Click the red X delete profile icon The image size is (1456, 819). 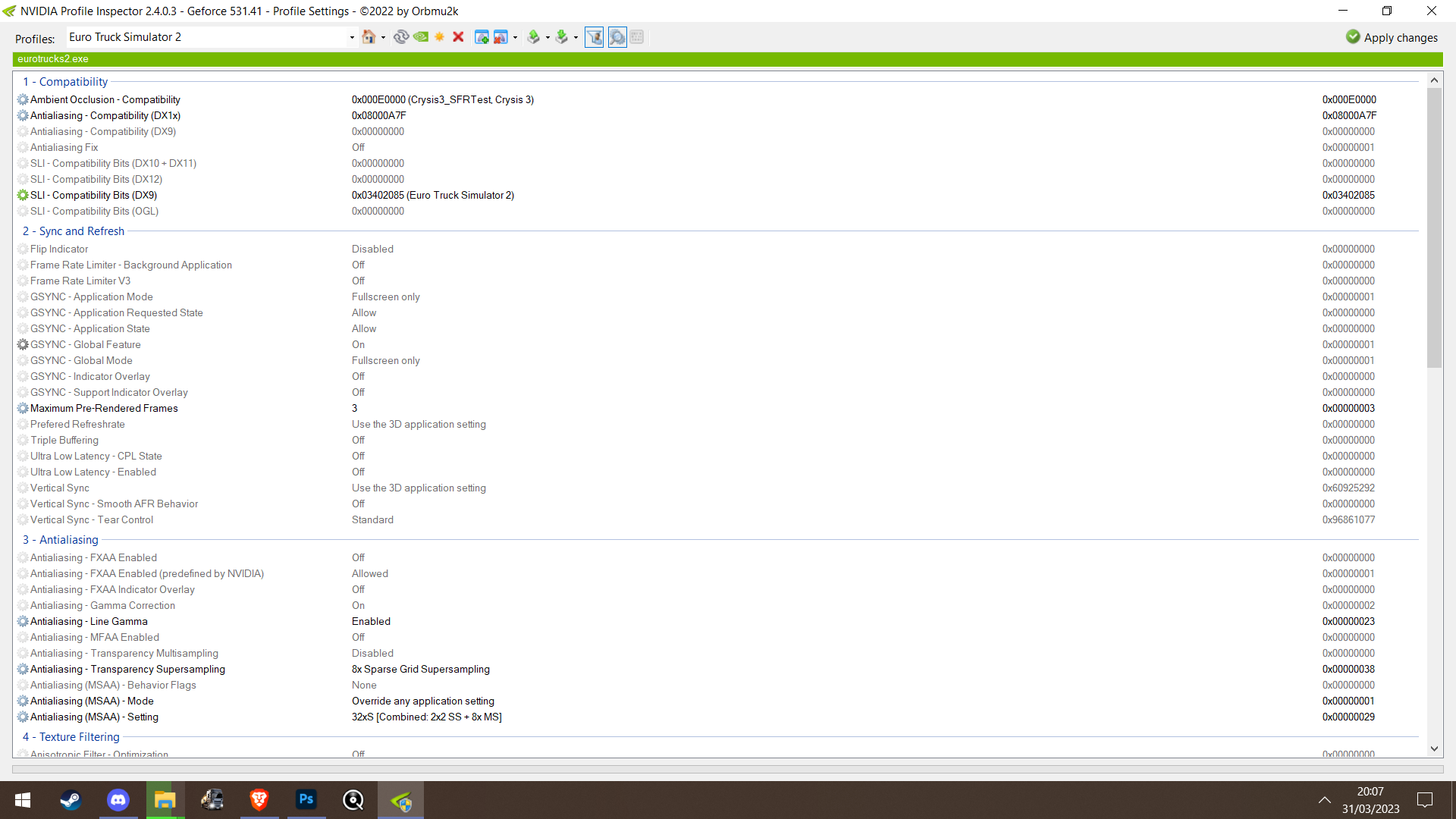point(458,37)
